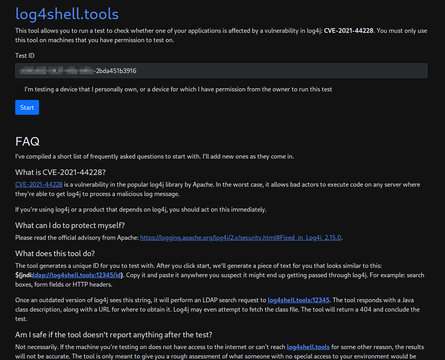The width and height of the screenshot is (445, 360).
Task: Tick the permission confirmation checkbox
Action: tap(18, 89)
